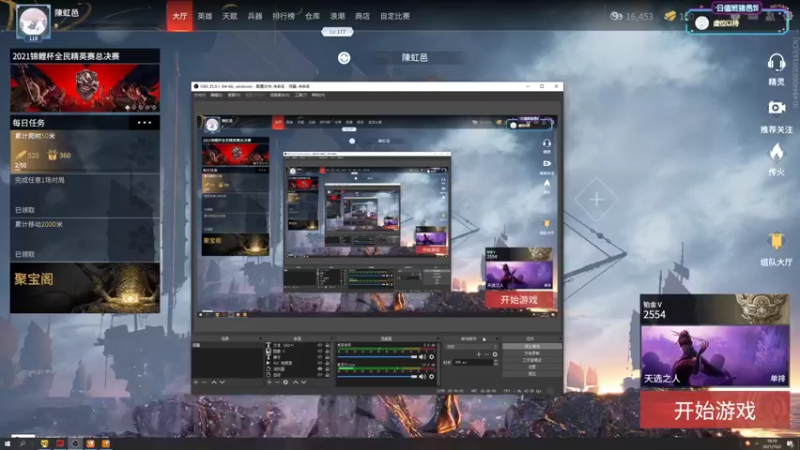Toggle the lock of the second OBS source
The width and height of the screenshot is (800, 450).
tap(328, 351)
